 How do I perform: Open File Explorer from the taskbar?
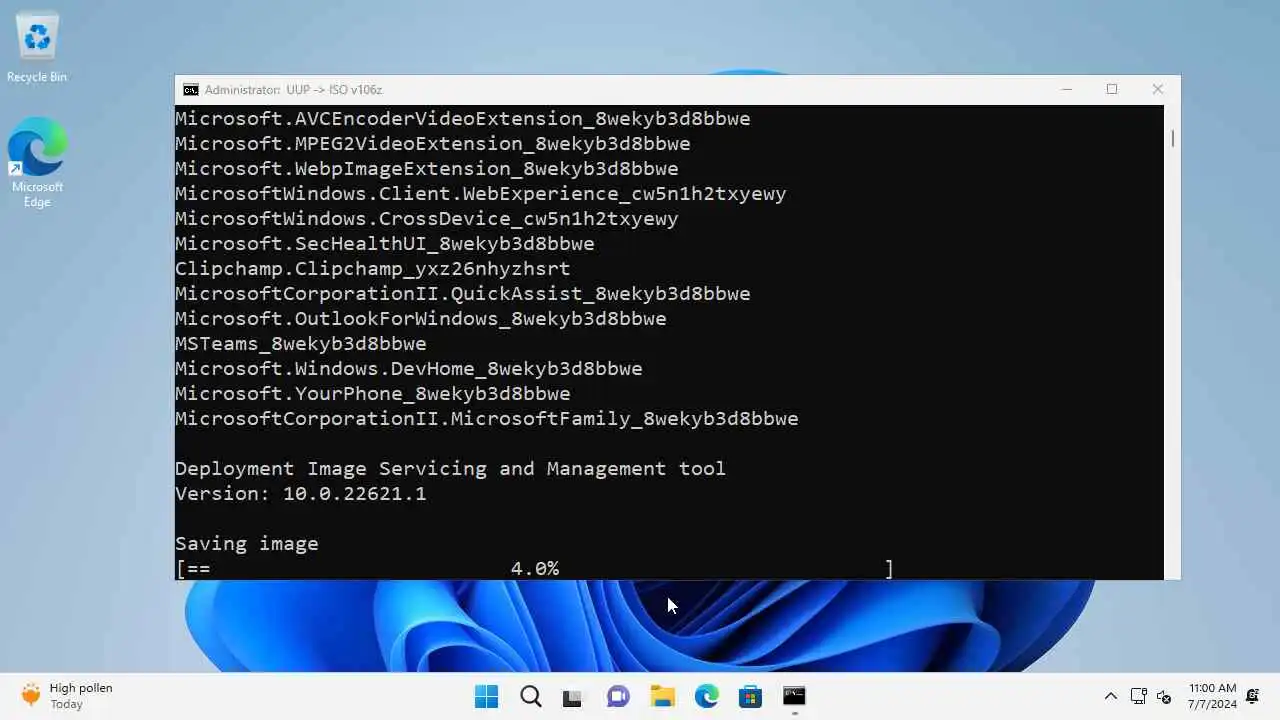662,696
